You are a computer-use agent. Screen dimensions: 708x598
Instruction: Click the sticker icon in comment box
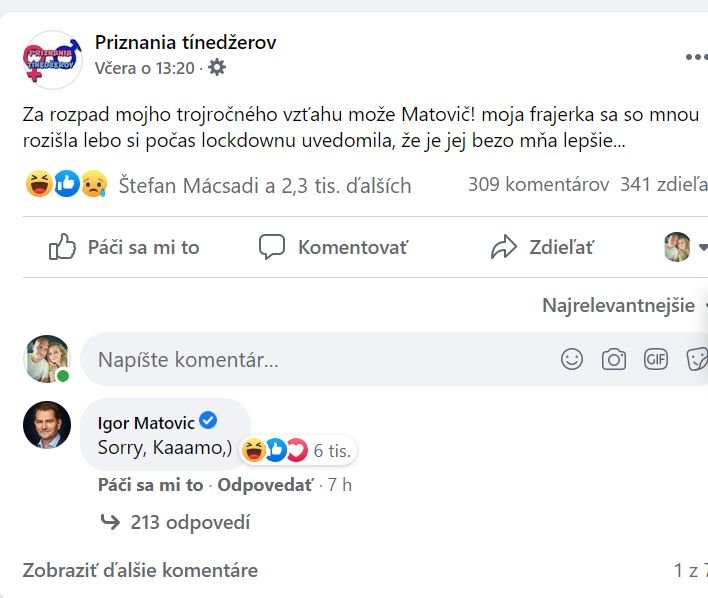coord(697,359)
